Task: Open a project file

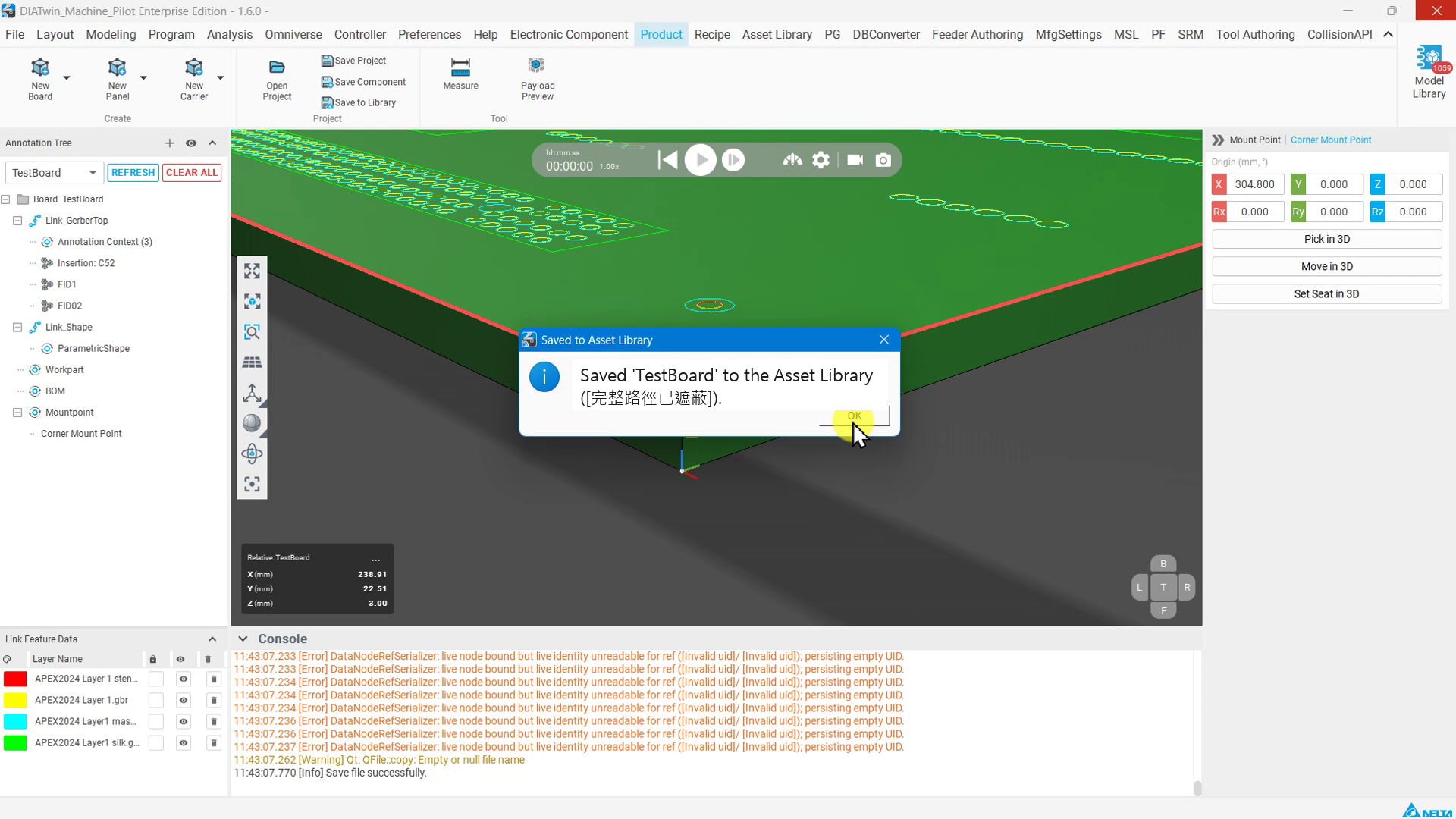Action: [x=277, y=80]
